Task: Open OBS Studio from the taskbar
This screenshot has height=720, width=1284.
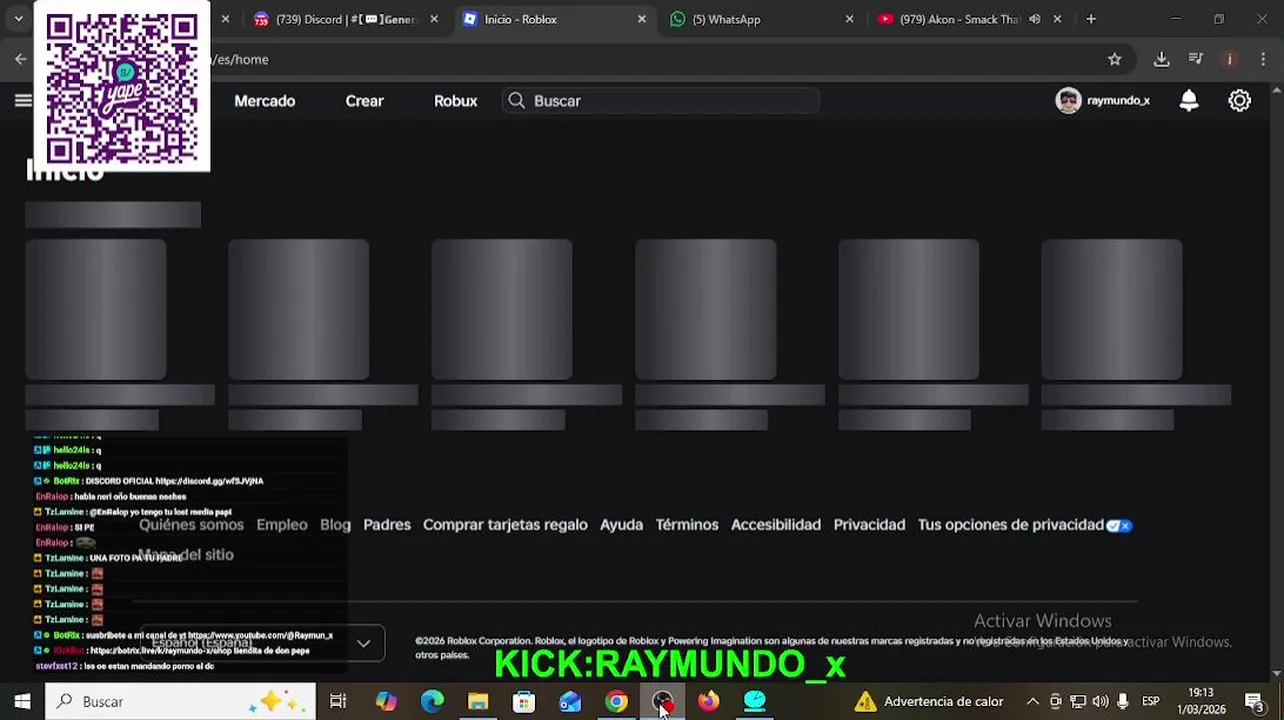Action: [x=662, y=701]
